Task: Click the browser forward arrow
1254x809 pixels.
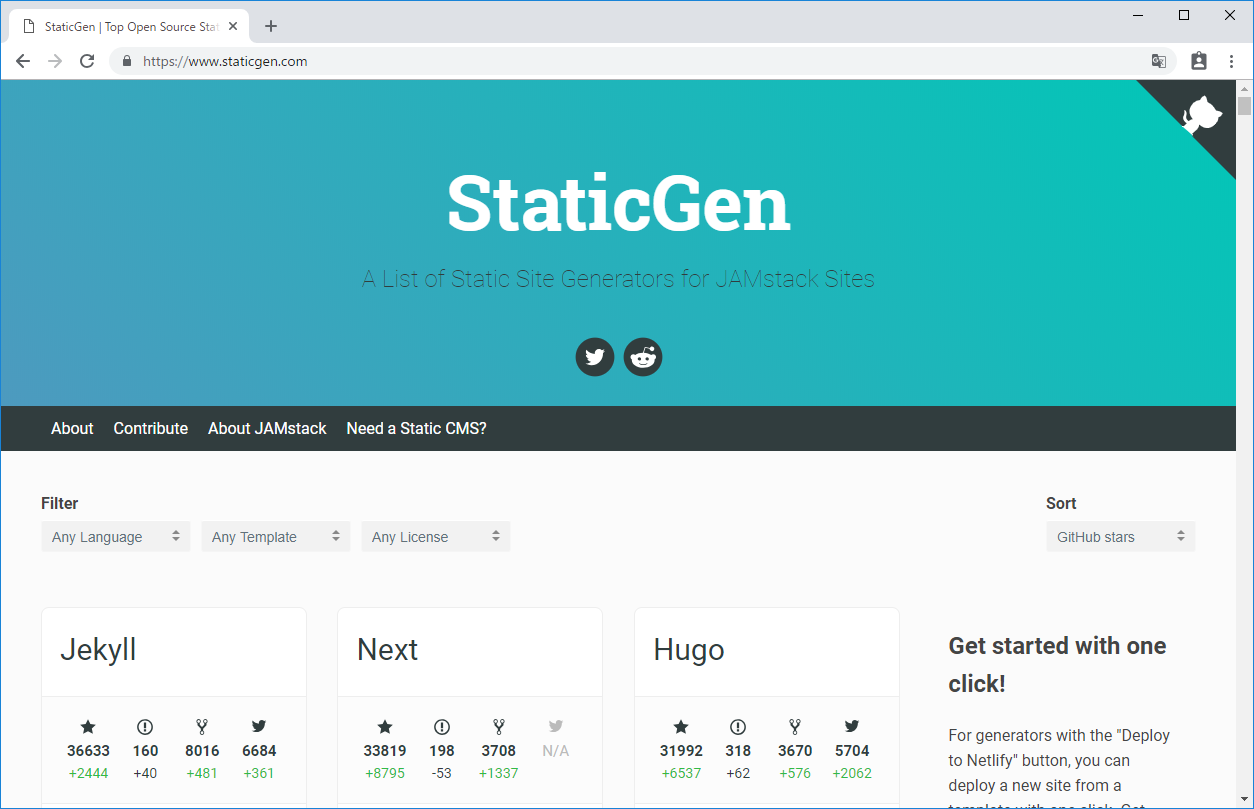Action: (55, 61)
